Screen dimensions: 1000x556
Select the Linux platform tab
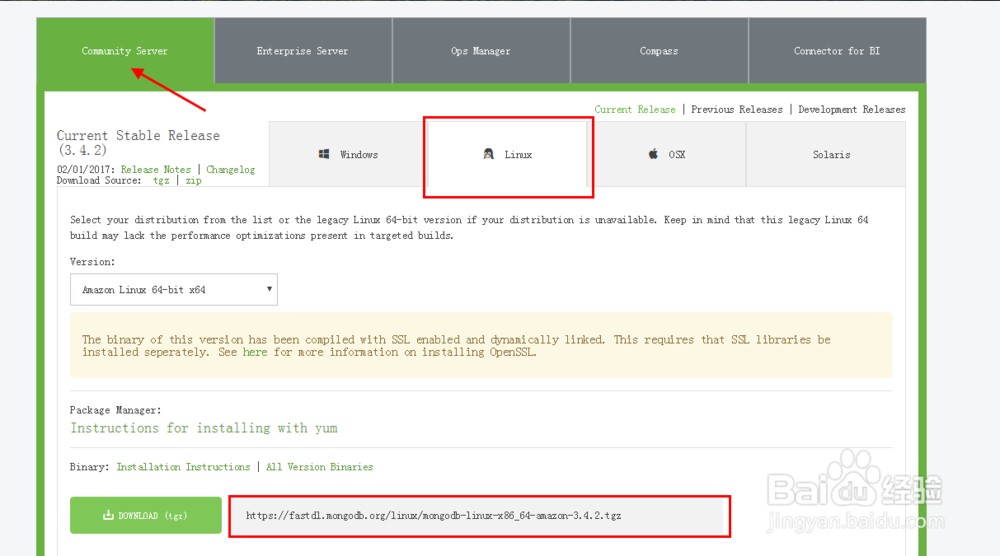pyautogui.click(x=508, y=154)
